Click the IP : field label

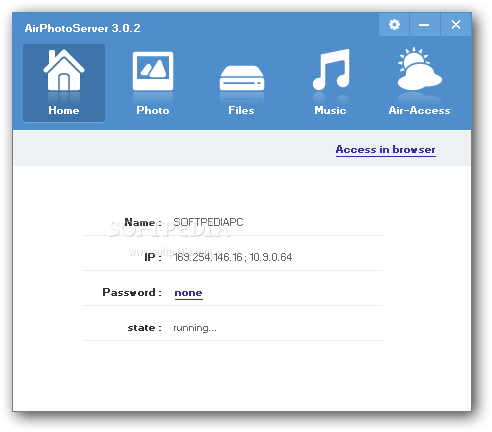point(153,257)
